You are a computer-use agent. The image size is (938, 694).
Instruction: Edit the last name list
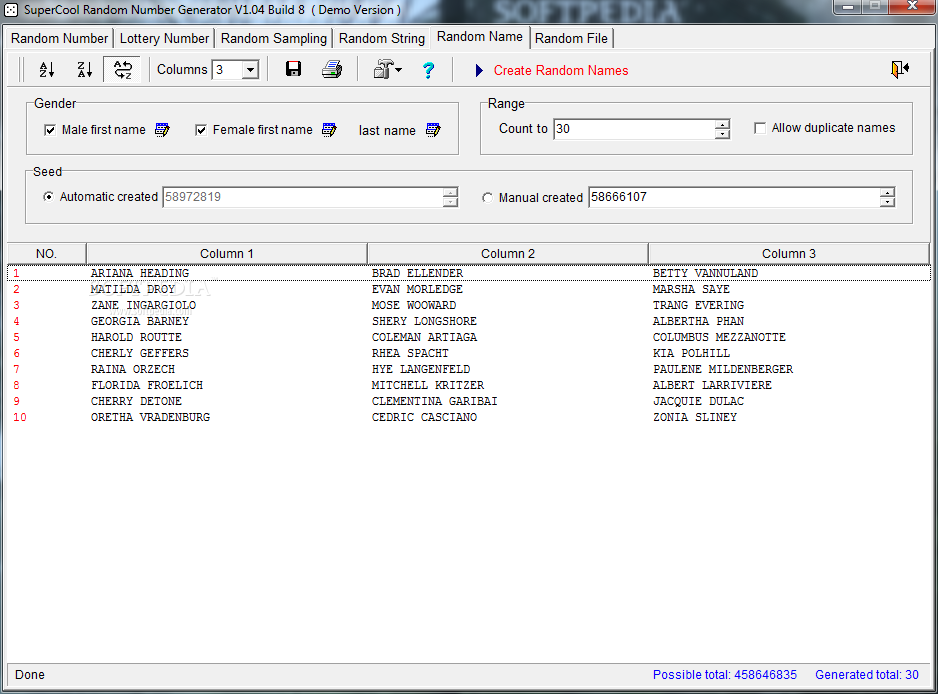point(433,130)
